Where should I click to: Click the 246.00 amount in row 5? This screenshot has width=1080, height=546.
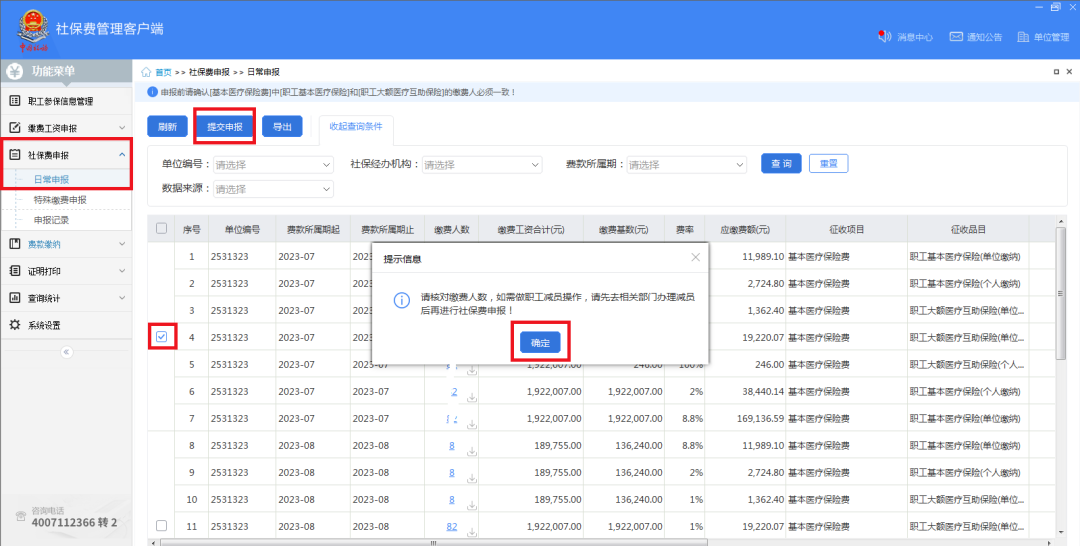pos(769,364)
